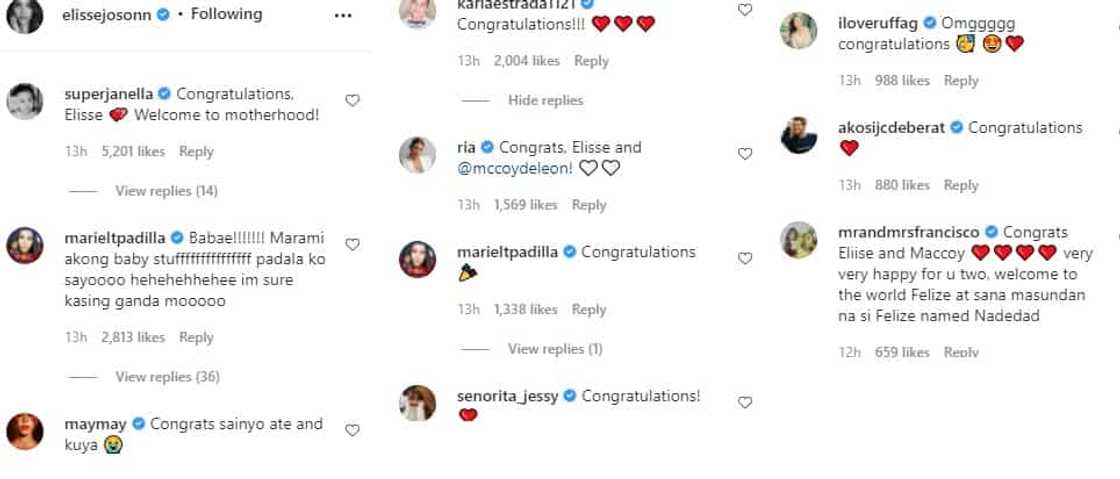
Task: Open elissejosonn's profile picture
Action: [25, 15]
